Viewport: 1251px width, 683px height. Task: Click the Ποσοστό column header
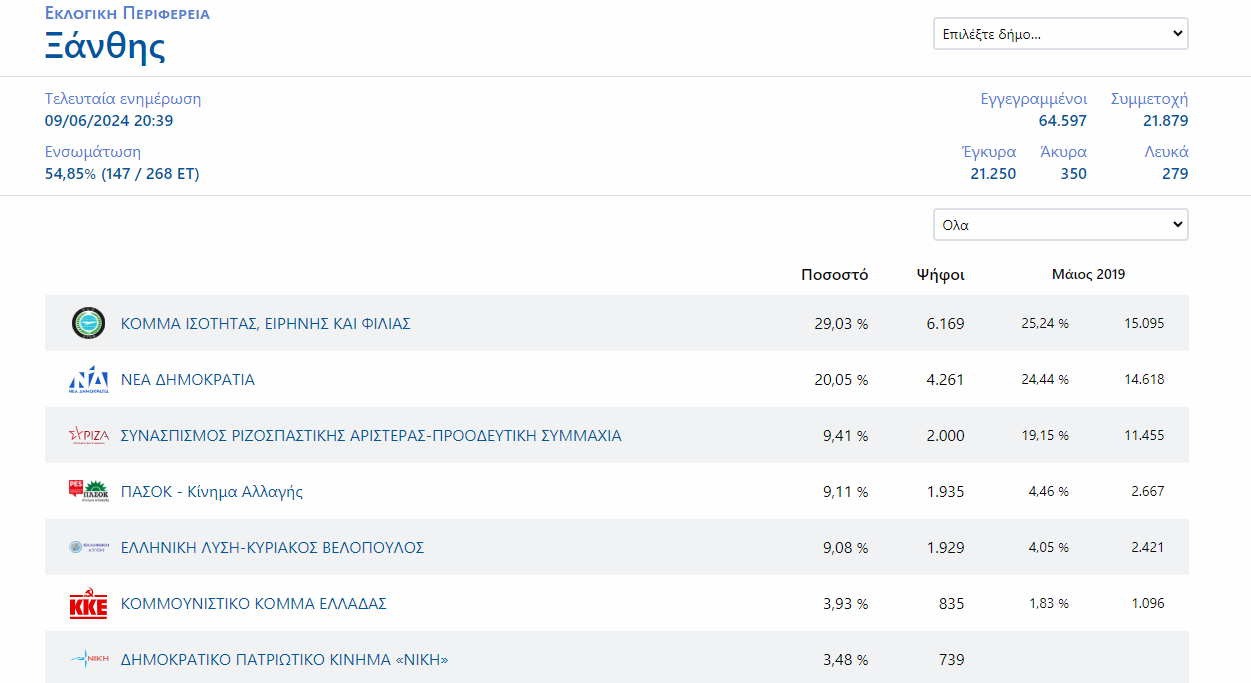(834, 275)
